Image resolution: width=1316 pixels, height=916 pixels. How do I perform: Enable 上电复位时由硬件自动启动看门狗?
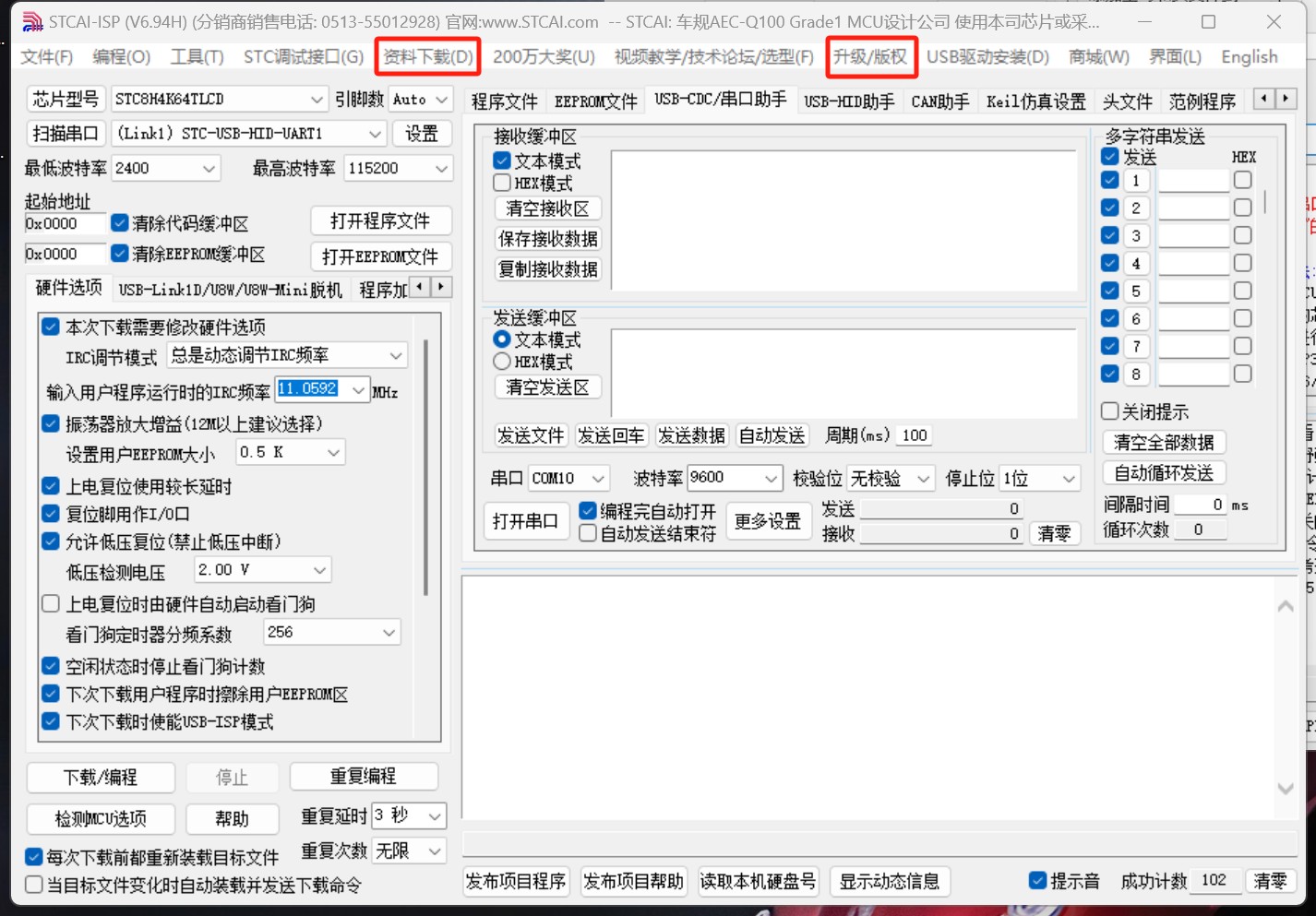coord(52,604)
